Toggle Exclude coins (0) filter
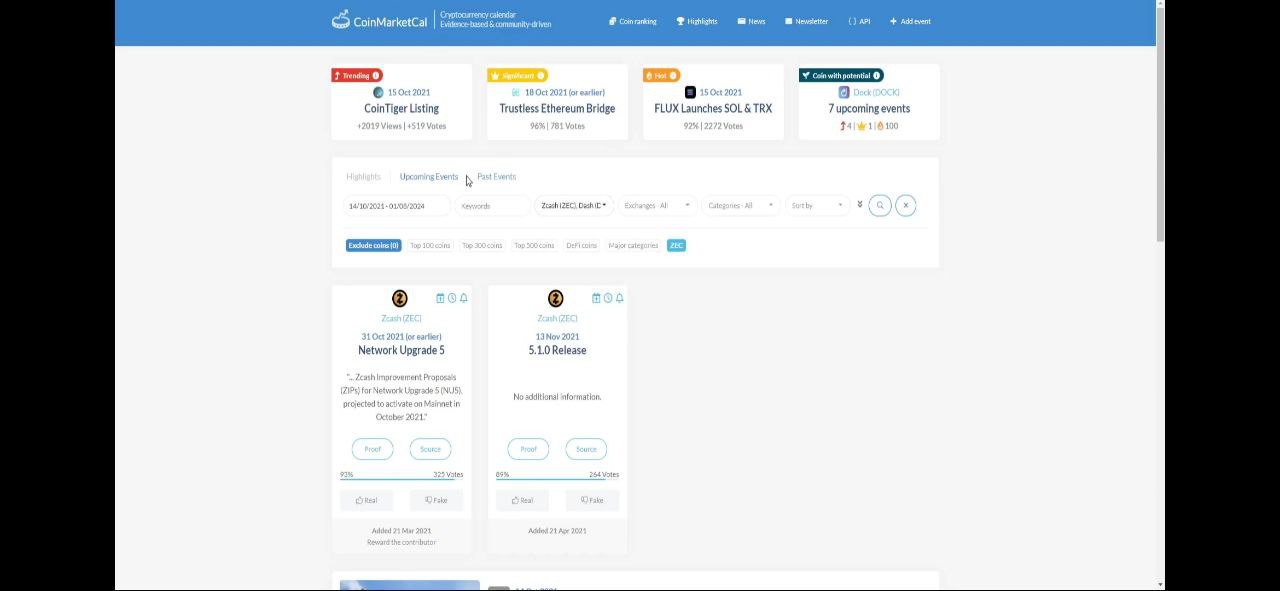The image size is (1280, 591). point(373,245)
